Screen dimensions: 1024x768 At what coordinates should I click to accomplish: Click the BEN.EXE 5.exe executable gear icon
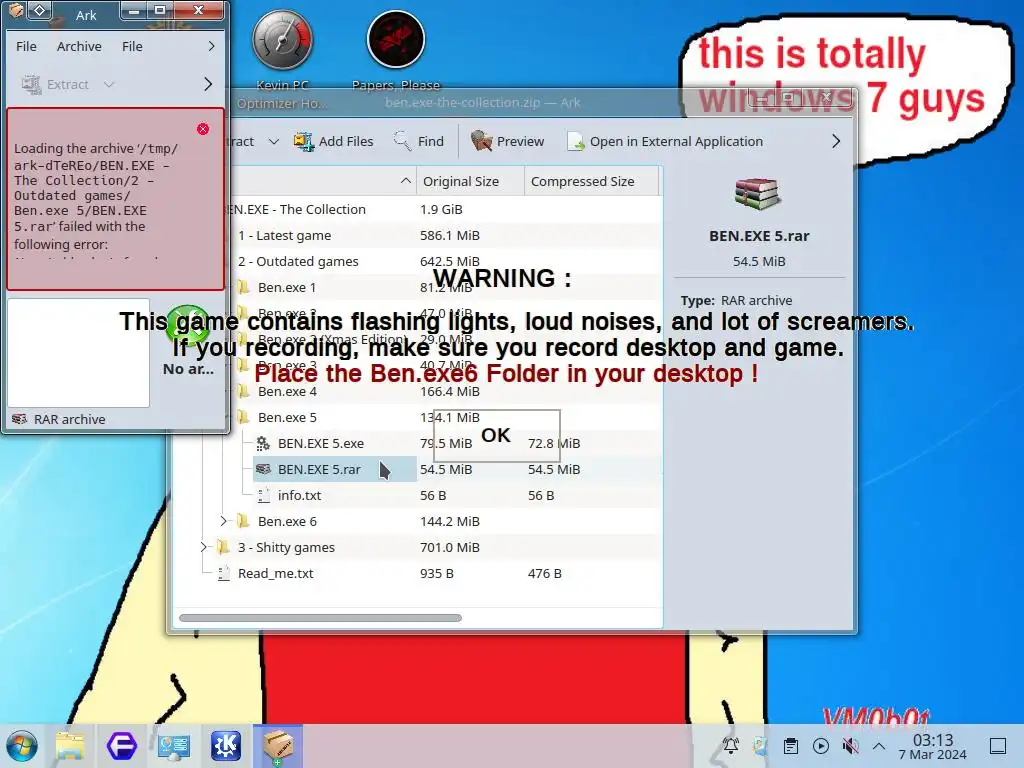coord(263,443)
